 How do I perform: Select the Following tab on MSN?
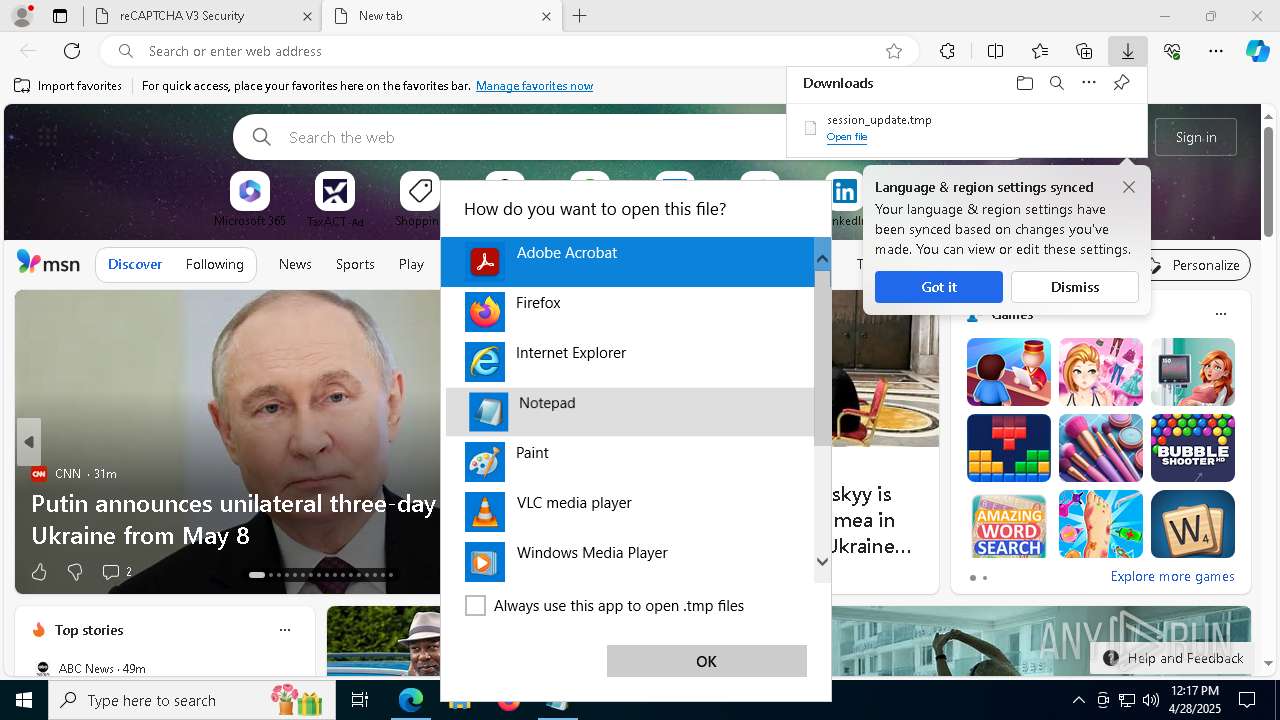point(214,264)
